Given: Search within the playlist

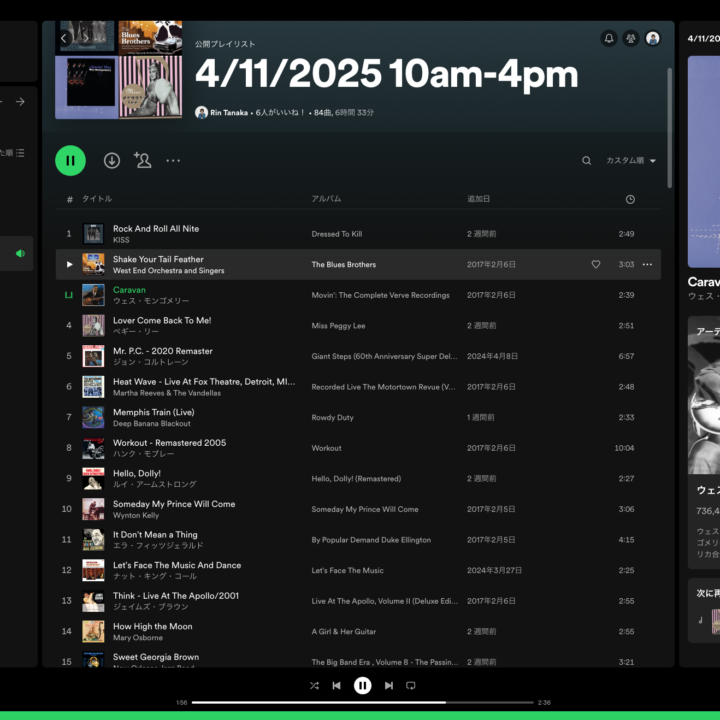Looking at the screenshot, I should [x=586, y=161].
